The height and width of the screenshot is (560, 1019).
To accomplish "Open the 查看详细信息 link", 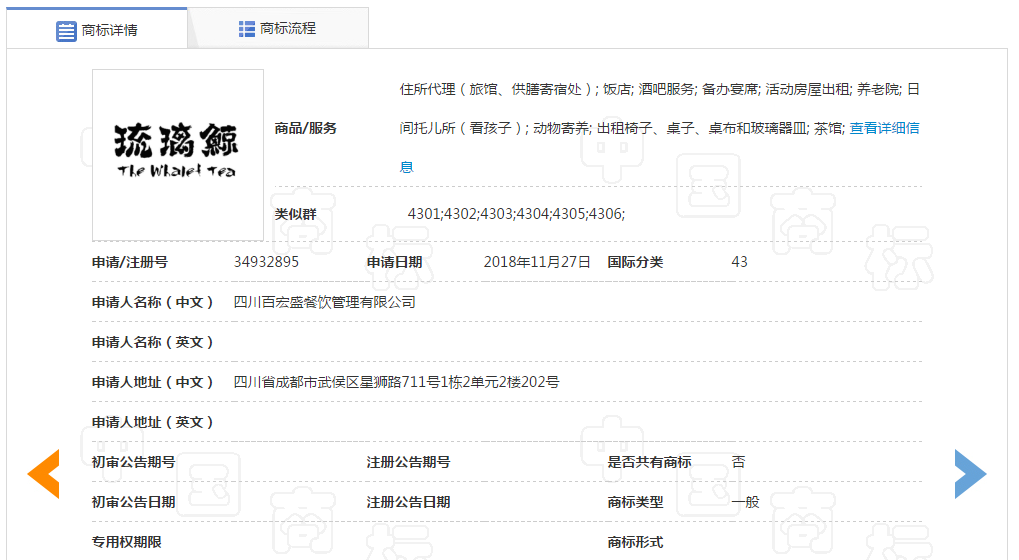I will (x=884, y=128).
